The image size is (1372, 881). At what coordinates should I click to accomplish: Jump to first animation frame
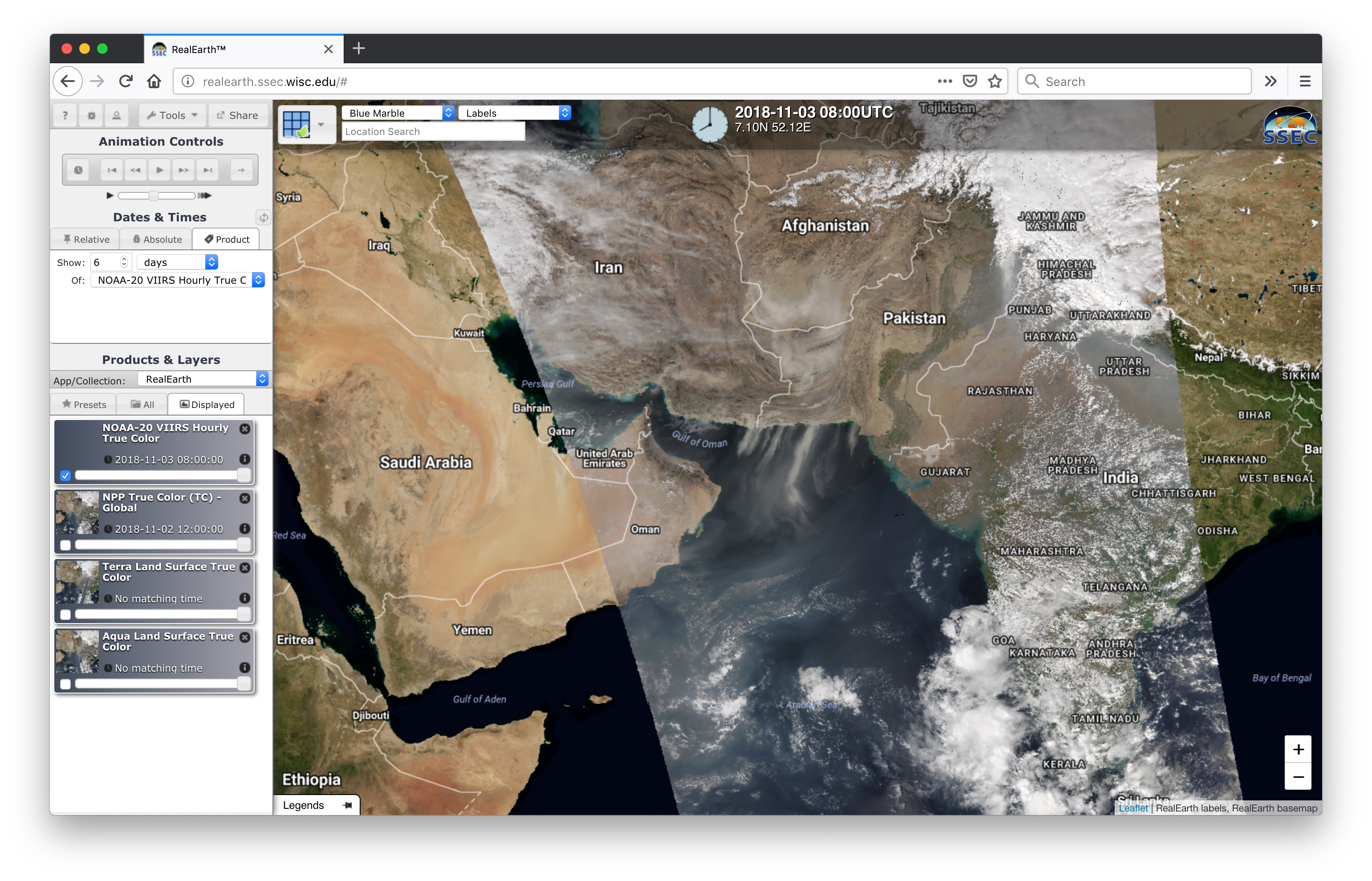[111, 170]
